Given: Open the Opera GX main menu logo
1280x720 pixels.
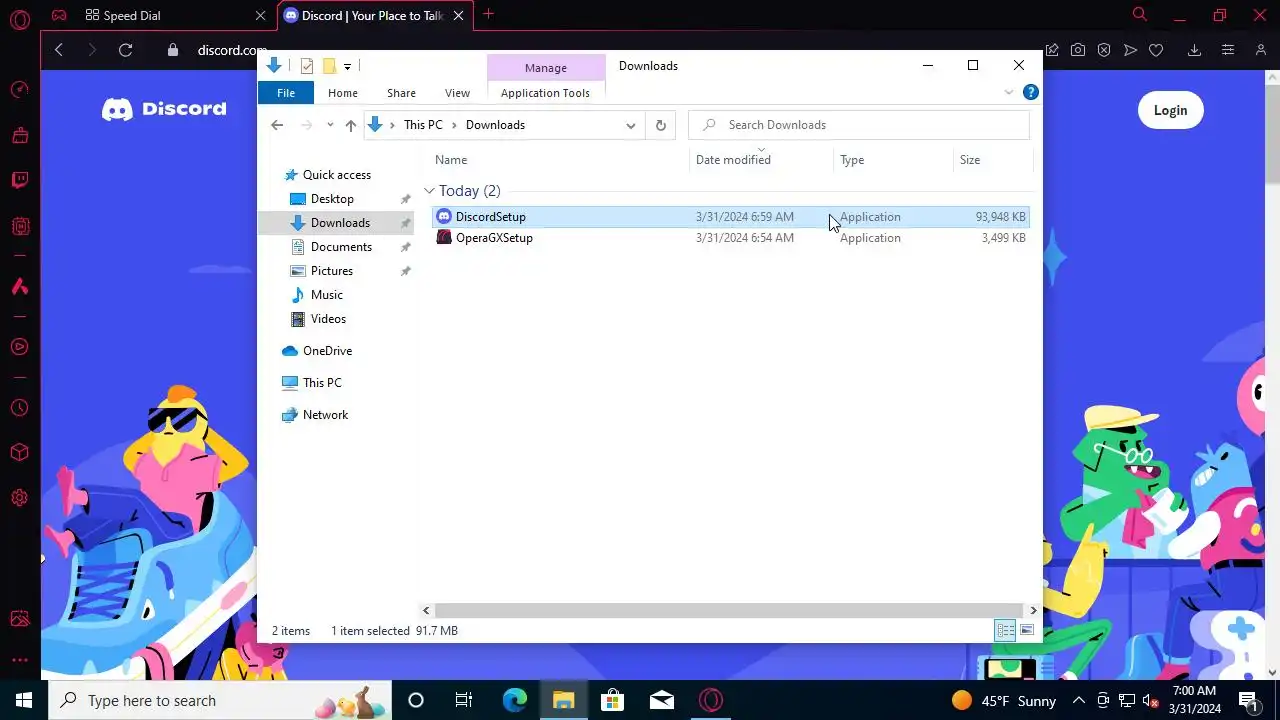Looking at the screenshot, I should pyautogui.click(x=20, y=19).
